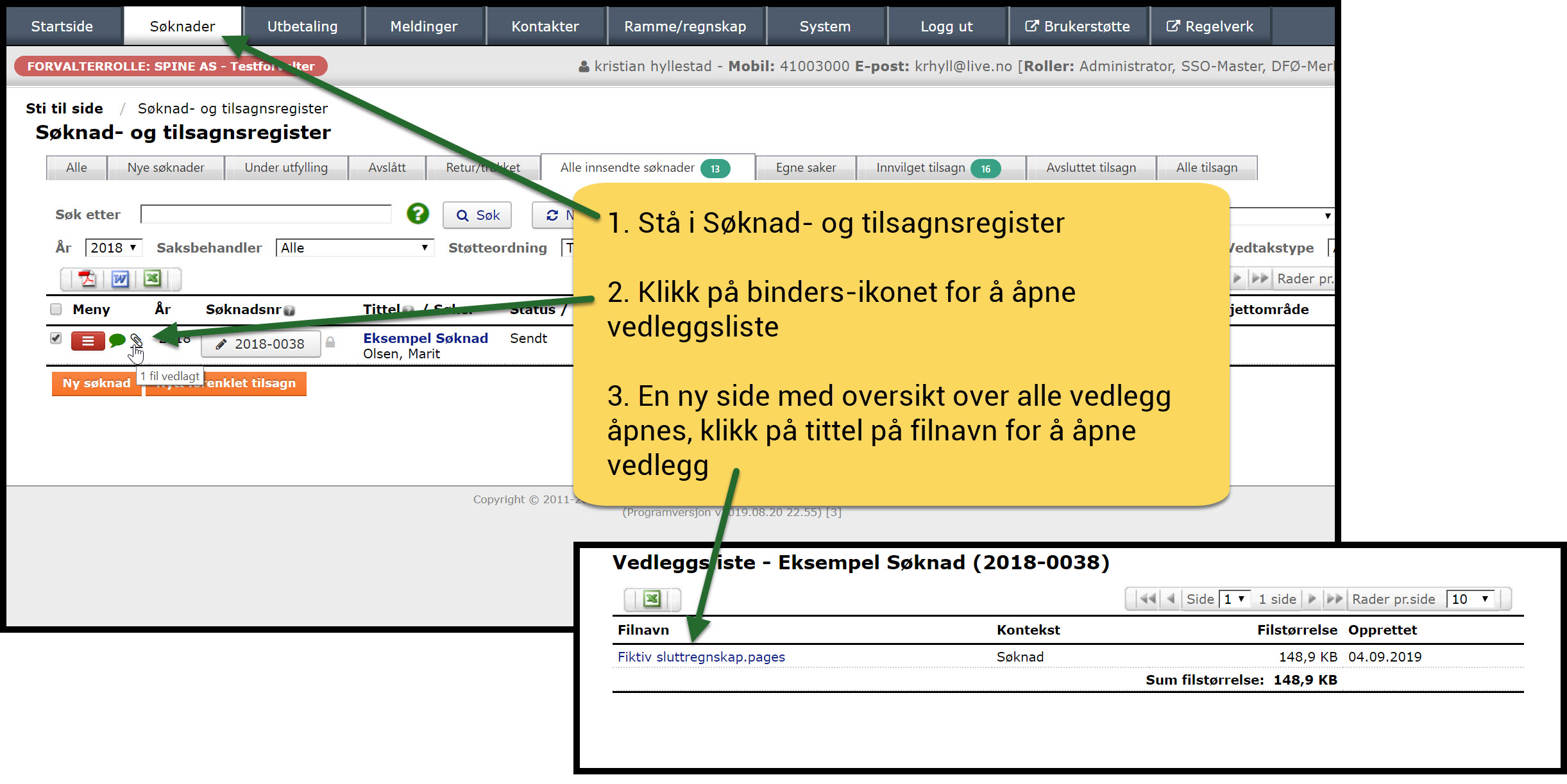1567x784 pixels.
Task: Click the Søk etter text field
Action: pos(266,215)
